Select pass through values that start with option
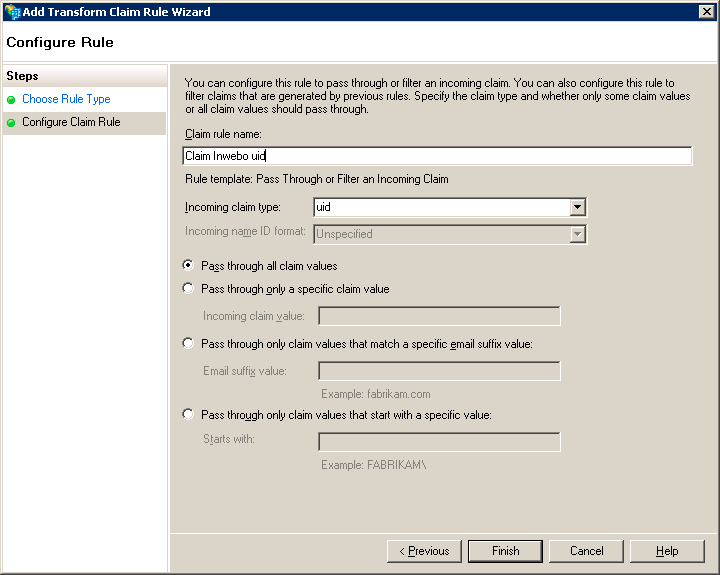 pos(188,415)
